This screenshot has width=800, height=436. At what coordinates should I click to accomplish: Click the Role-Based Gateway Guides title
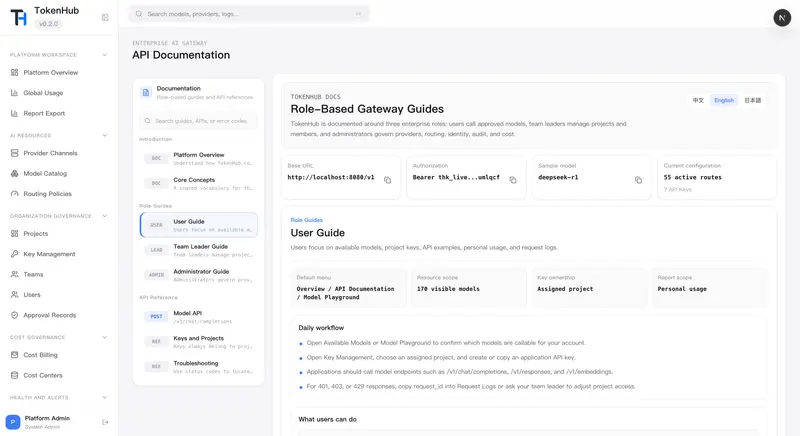[x=367, y=109]
